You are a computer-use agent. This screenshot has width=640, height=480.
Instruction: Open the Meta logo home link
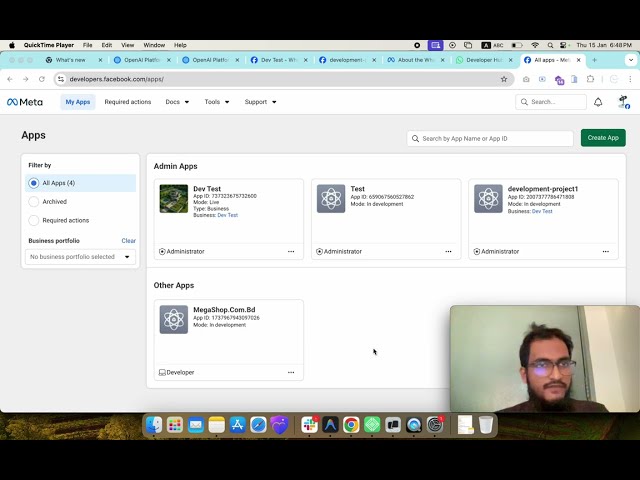click(x=25, y=102)
